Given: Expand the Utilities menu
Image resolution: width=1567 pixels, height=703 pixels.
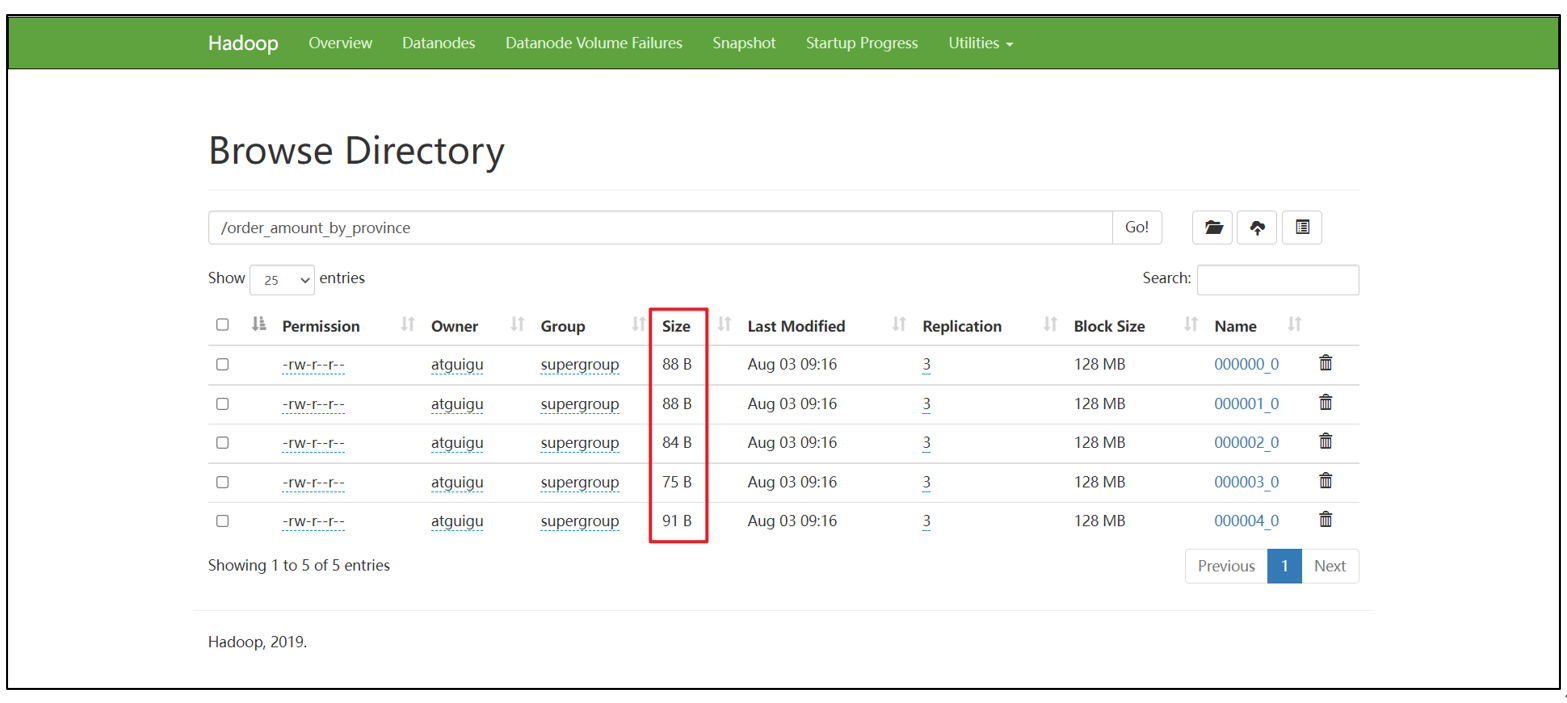Looking at the screenshot, I should (x=980, y=43).
